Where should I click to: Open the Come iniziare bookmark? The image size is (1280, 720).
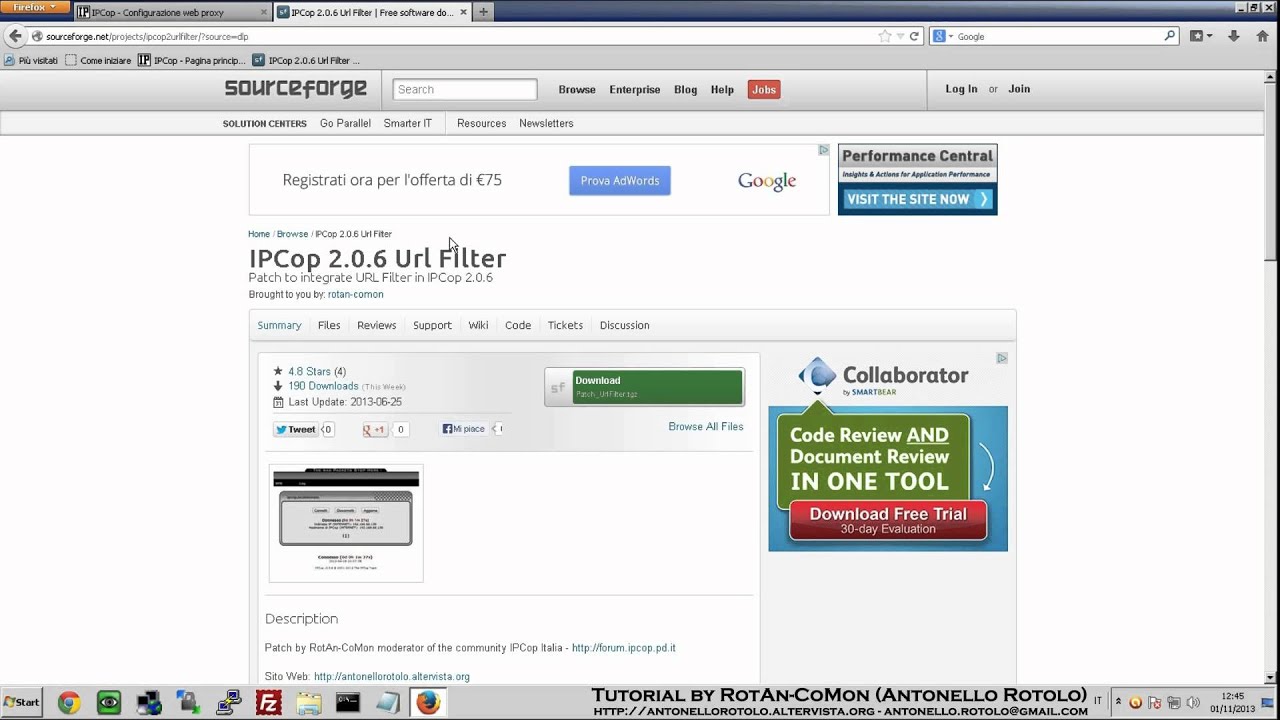[98, 60]
